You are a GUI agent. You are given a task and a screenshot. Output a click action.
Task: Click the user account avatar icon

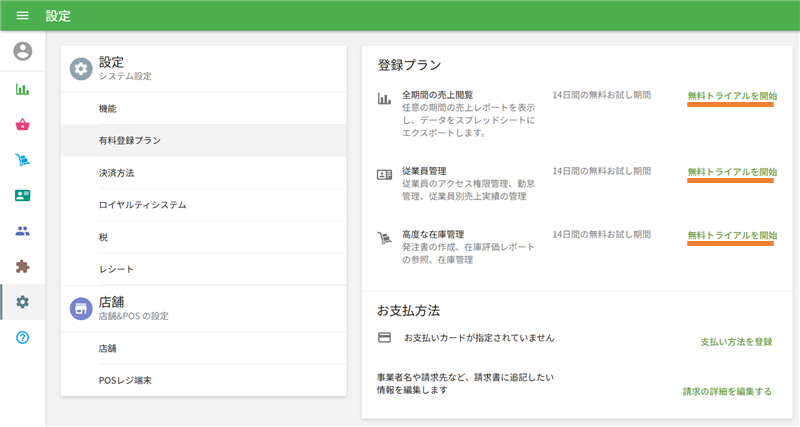22,51
